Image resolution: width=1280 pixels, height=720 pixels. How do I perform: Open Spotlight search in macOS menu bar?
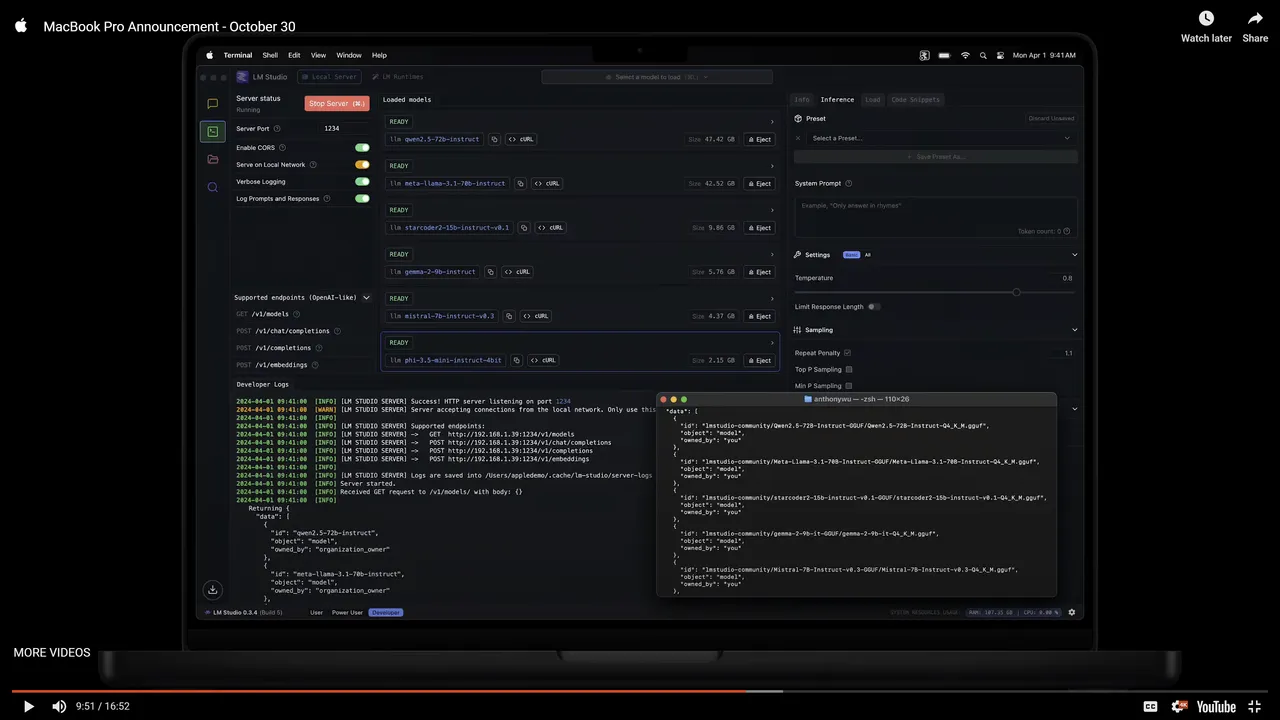(x=983, y=55)
